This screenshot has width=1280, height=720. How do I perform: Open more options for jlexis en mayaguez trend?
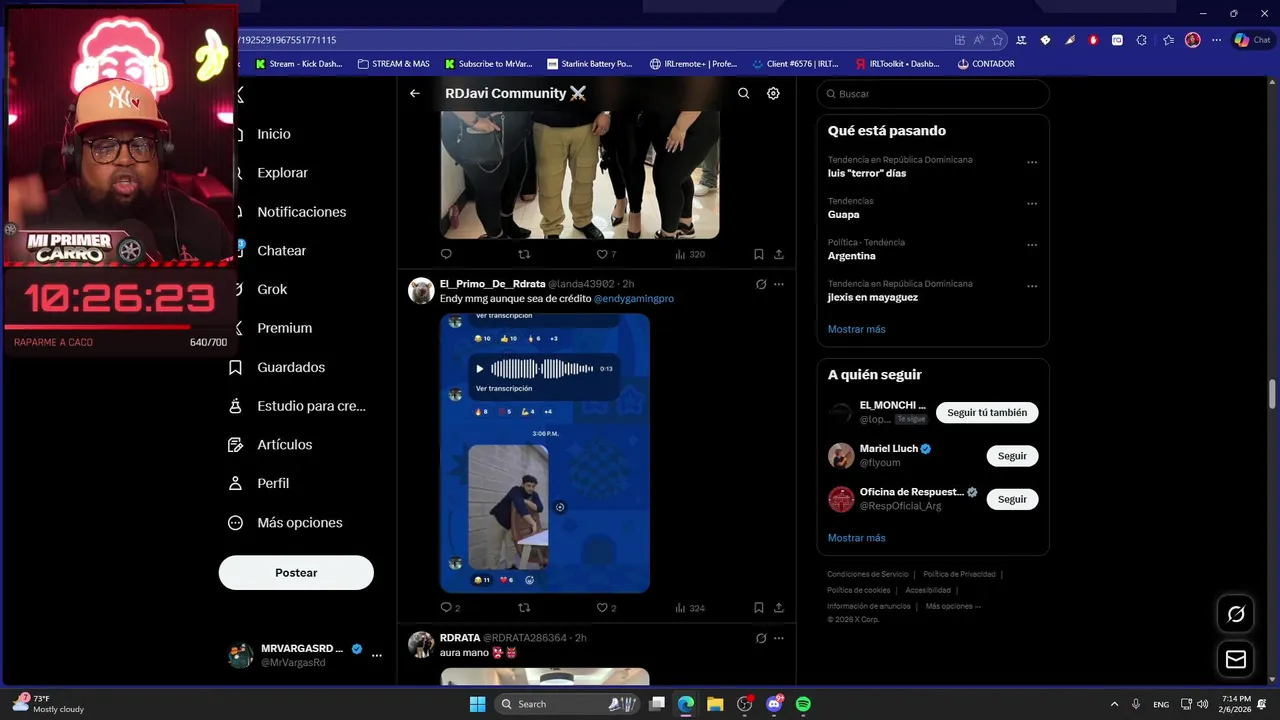1032,286
